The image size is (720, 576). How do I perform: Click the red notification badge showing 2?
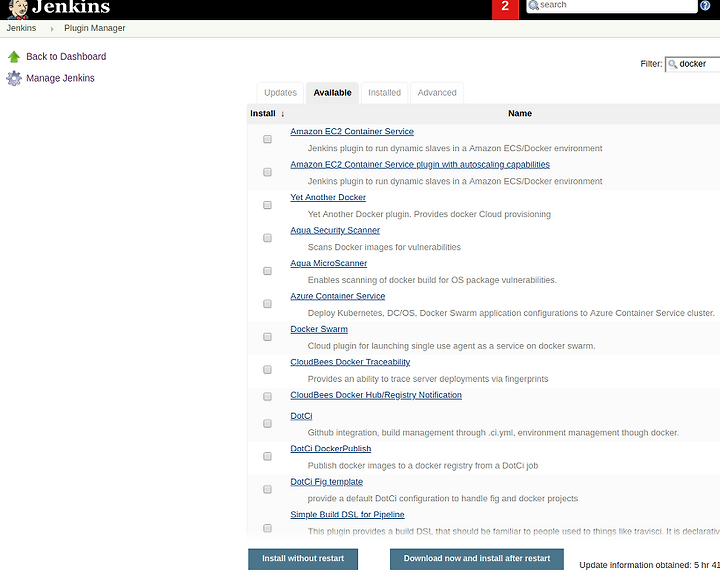[505, 9]
